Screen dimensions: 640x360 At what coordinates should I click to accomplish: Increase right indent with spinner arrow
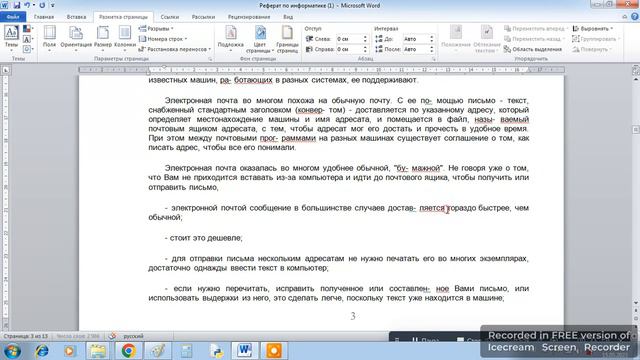[x=365, y=47]
